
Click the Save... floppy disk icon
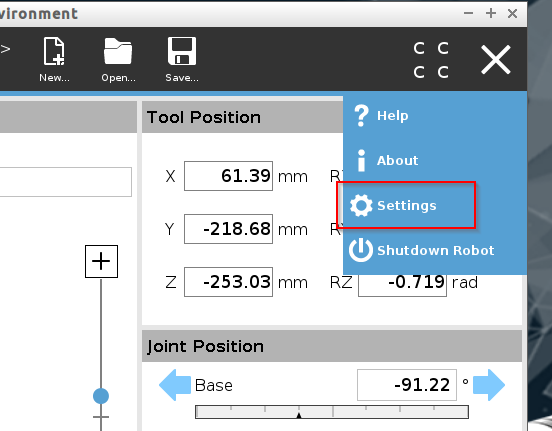point(182,59)
